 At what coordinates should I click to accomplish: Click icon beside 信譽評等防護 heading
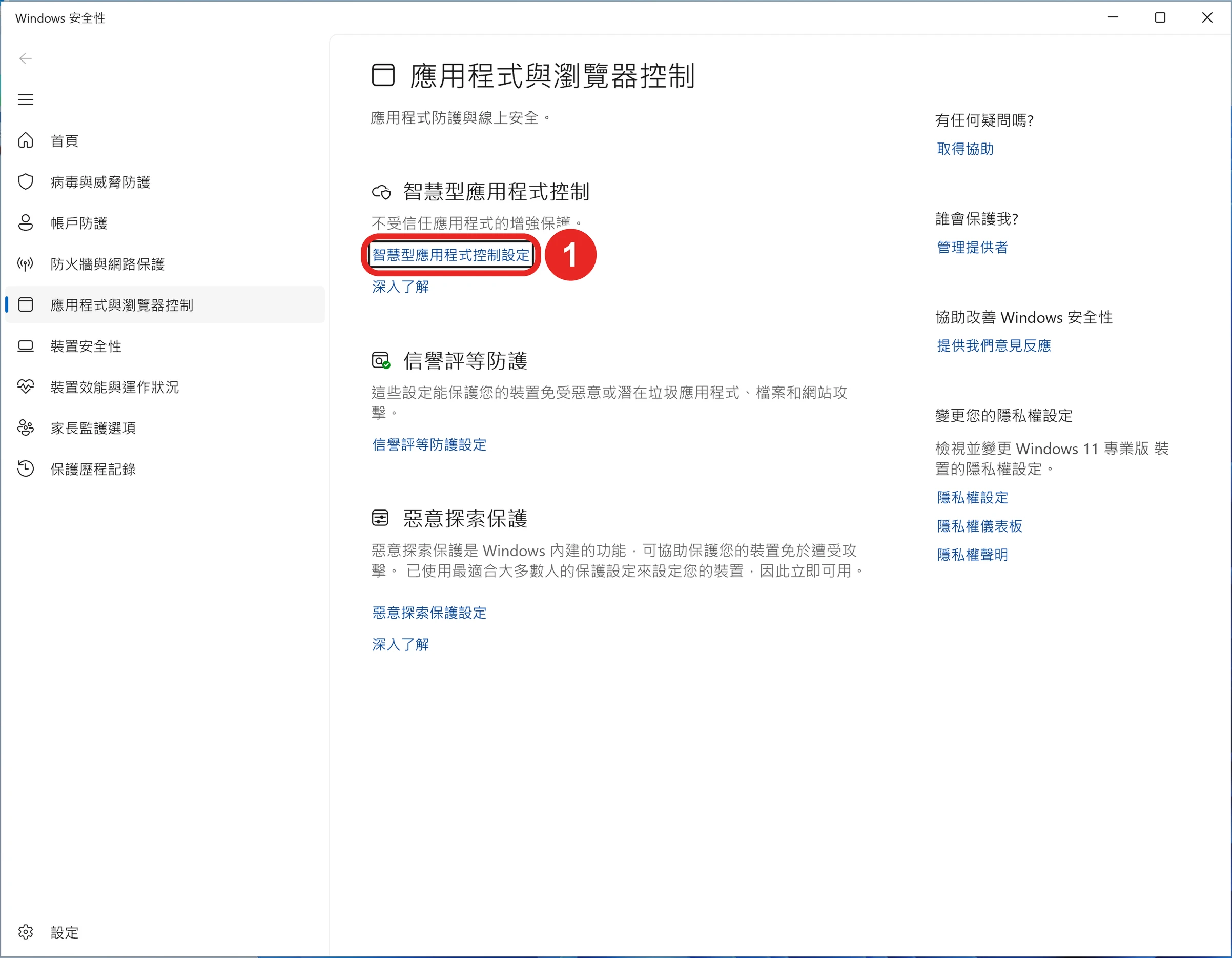[x=381, y=360]
